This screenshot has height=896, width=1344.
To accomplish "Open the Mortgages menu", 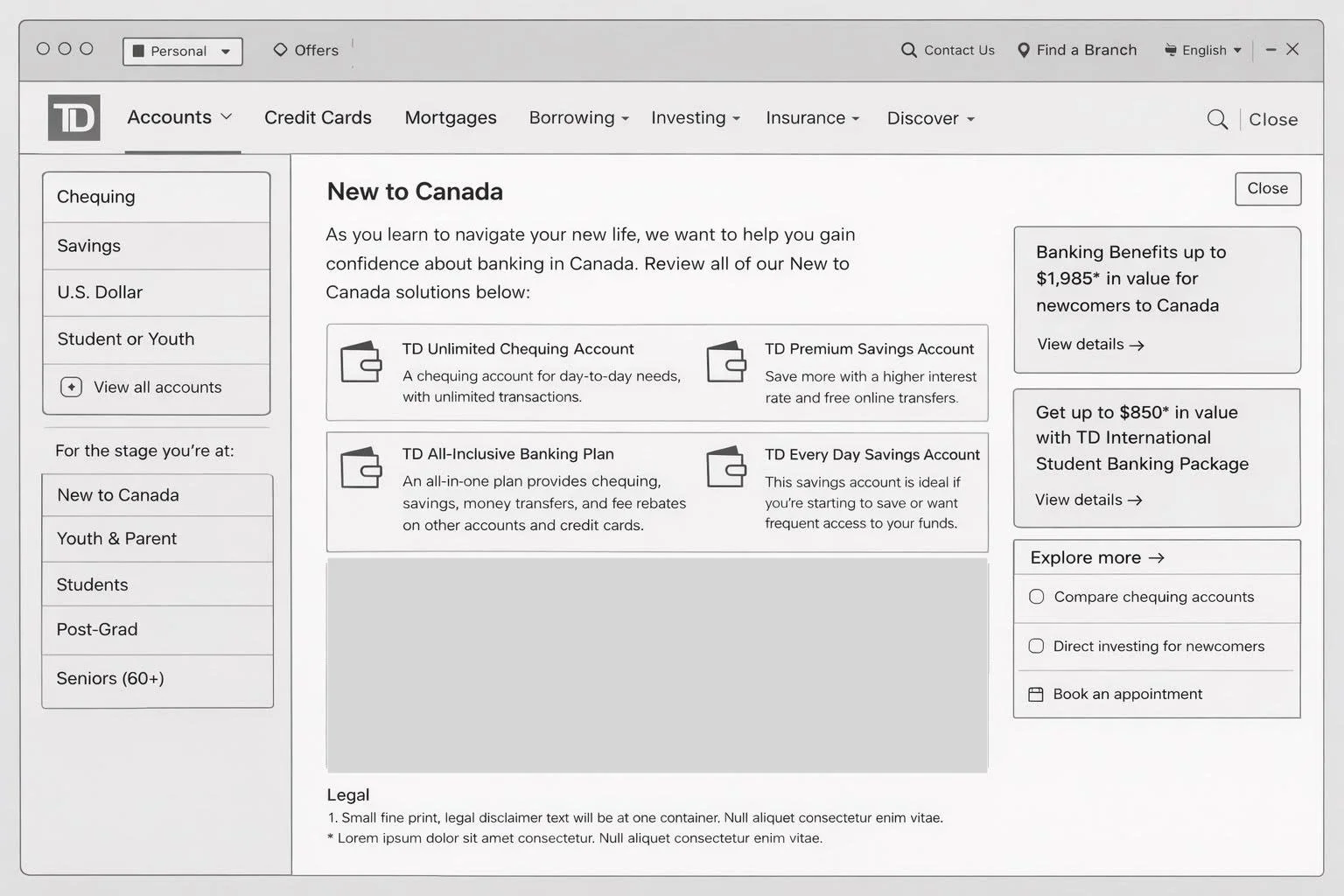I will point(451,117).
